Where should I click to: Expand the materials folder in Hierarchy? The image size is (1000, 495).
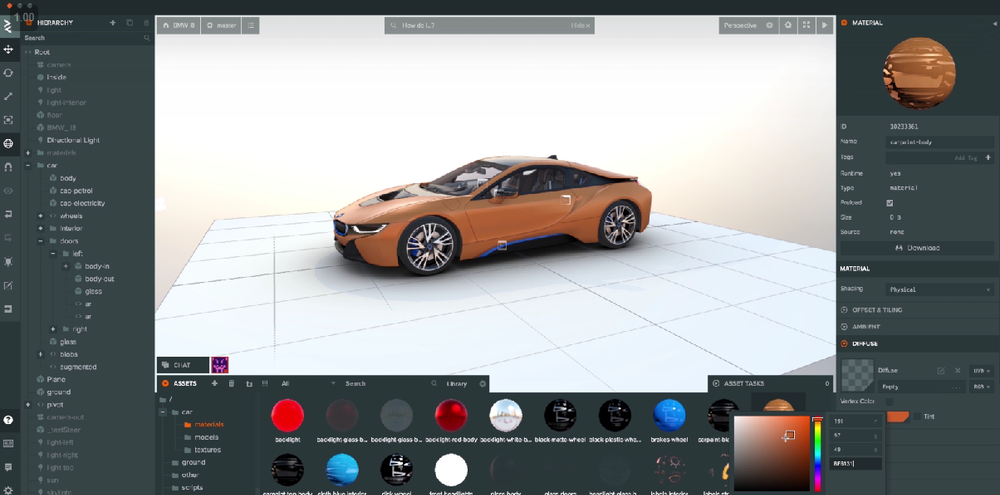pyautogui.click(x=28, y=153)
